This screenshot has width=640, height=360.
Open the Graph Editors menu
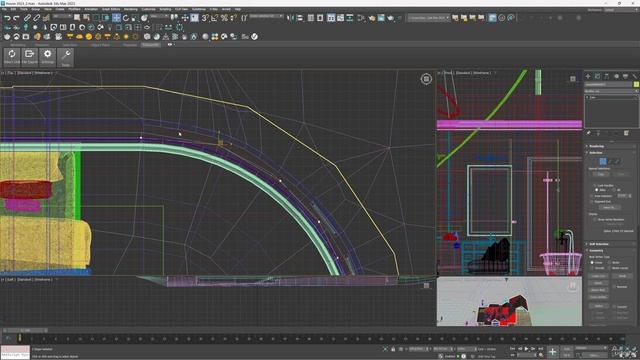point(111,9)
